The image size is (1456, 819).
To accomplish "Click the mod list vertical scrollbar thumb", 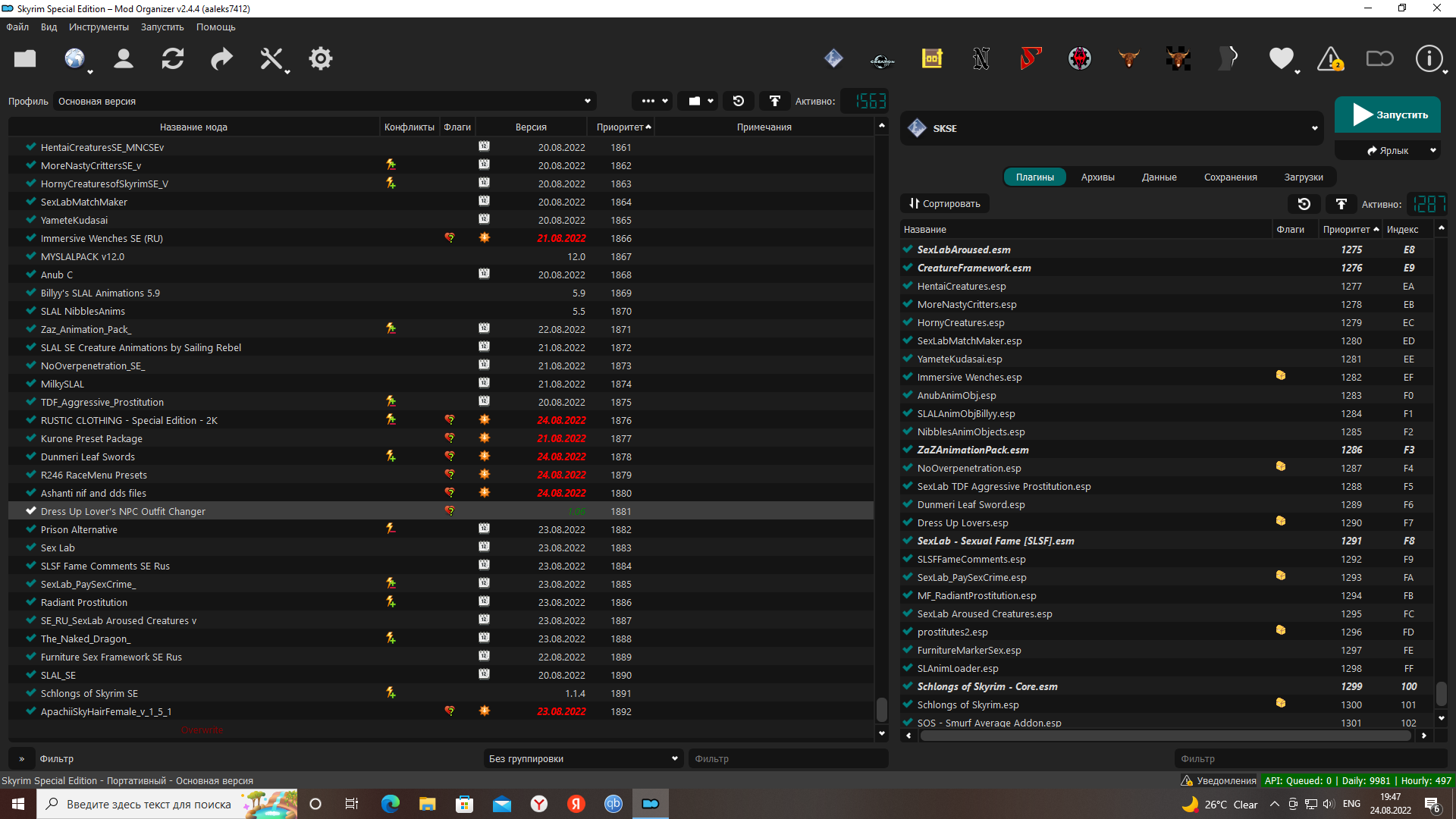I will coord(881,710).
